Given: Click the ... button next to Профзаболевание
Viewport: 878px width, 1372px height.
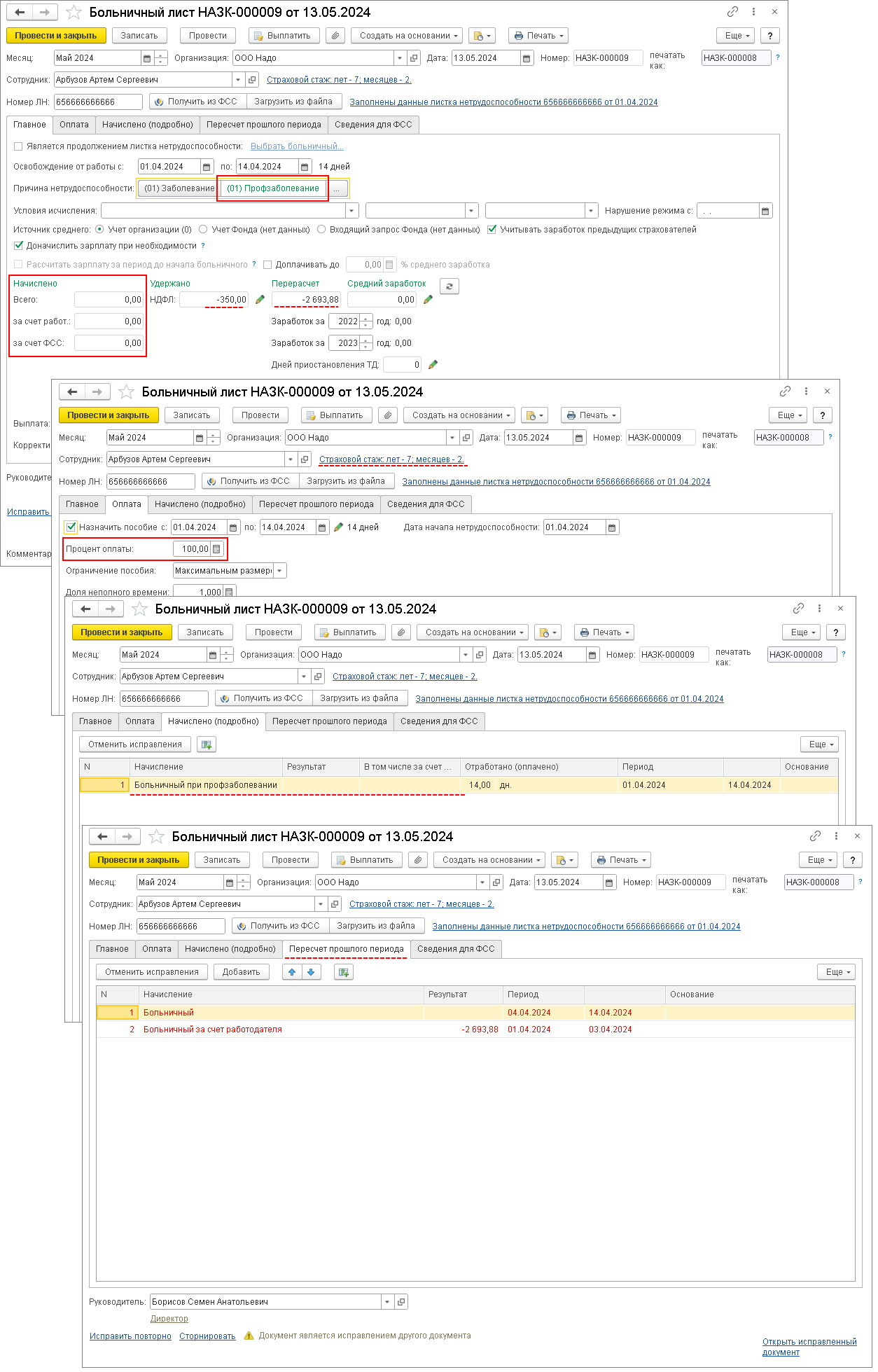Looking at the screenshot, I should 337,188.
